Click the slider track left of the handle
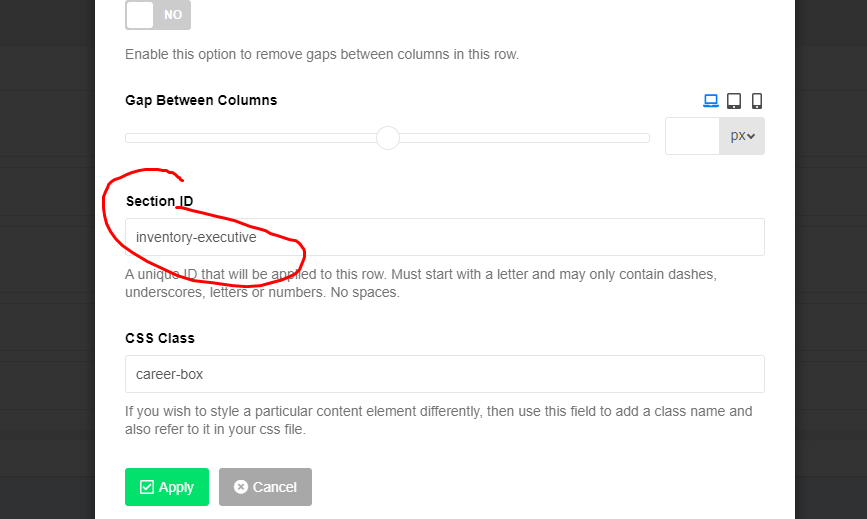867x519 pixels. pyautogui.click(x=250, y=138)
